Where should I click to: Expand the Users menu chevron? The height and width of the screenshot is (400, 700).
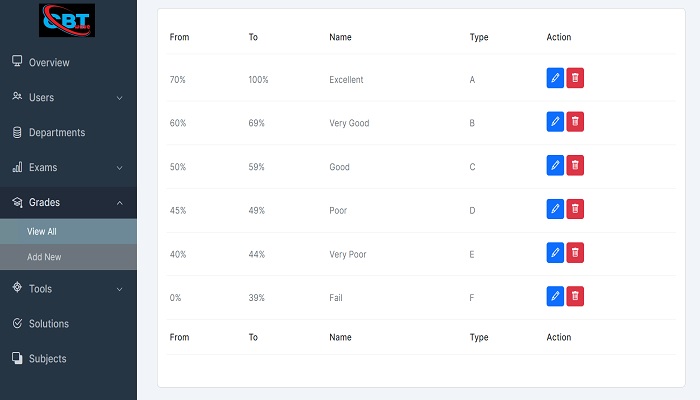pyautogui.click(x=119, y=98)
